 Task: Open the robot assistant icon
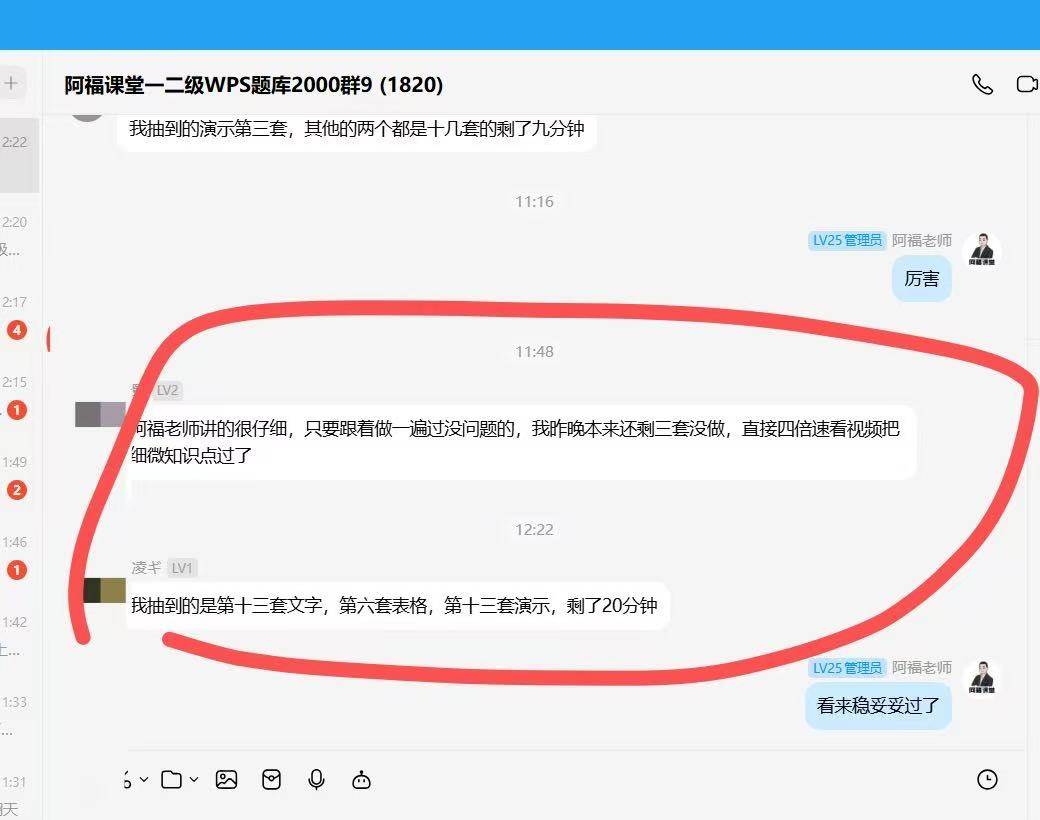click(361, 780)
